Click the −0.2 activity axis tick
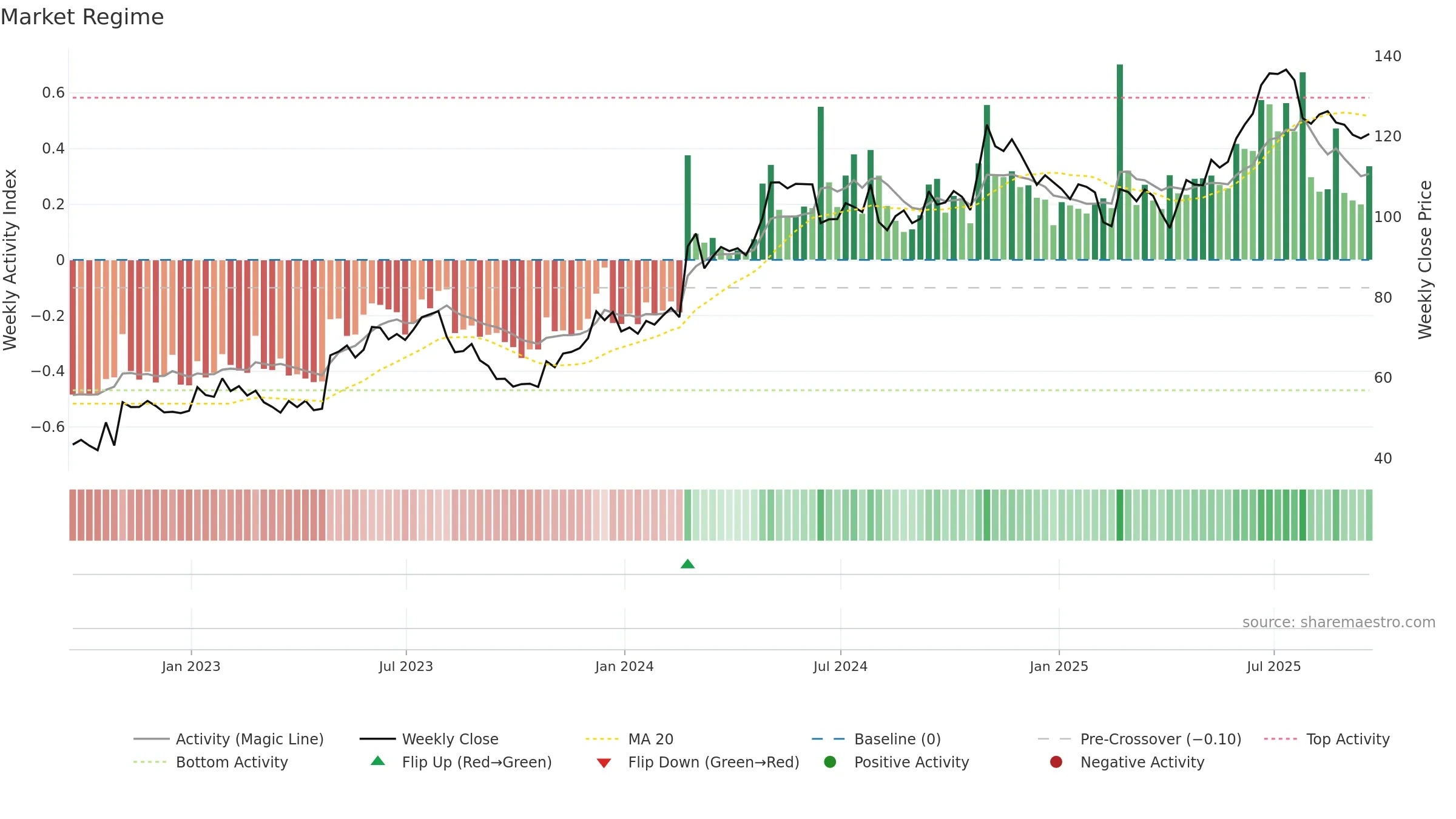The width and height of the screenshot is (1456, 819). [48, 315]
